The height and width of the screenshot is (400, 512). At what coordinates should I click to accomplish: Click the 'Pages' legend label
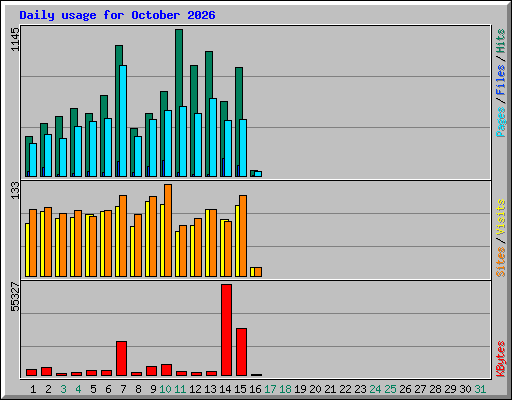click(x=500, y=122)
